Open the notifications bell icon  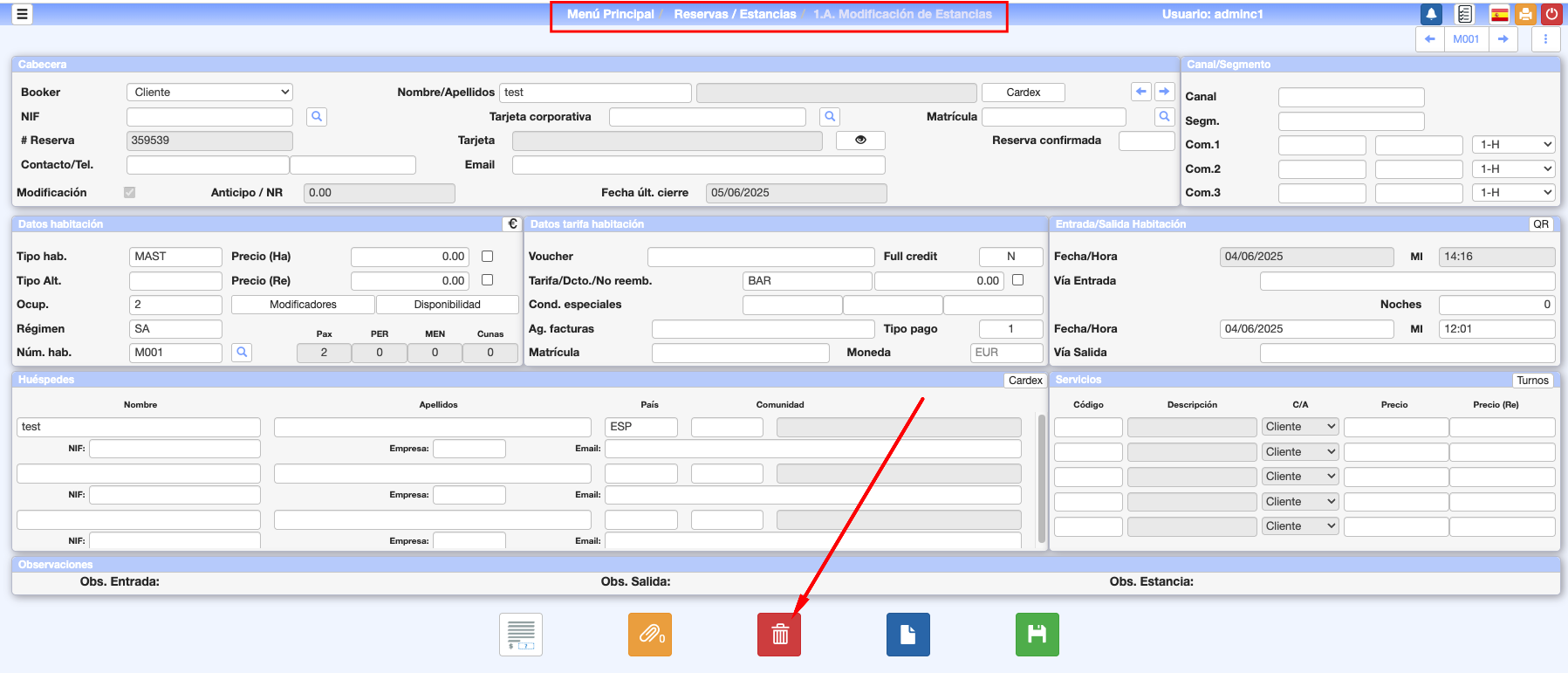click(1431, 14)
